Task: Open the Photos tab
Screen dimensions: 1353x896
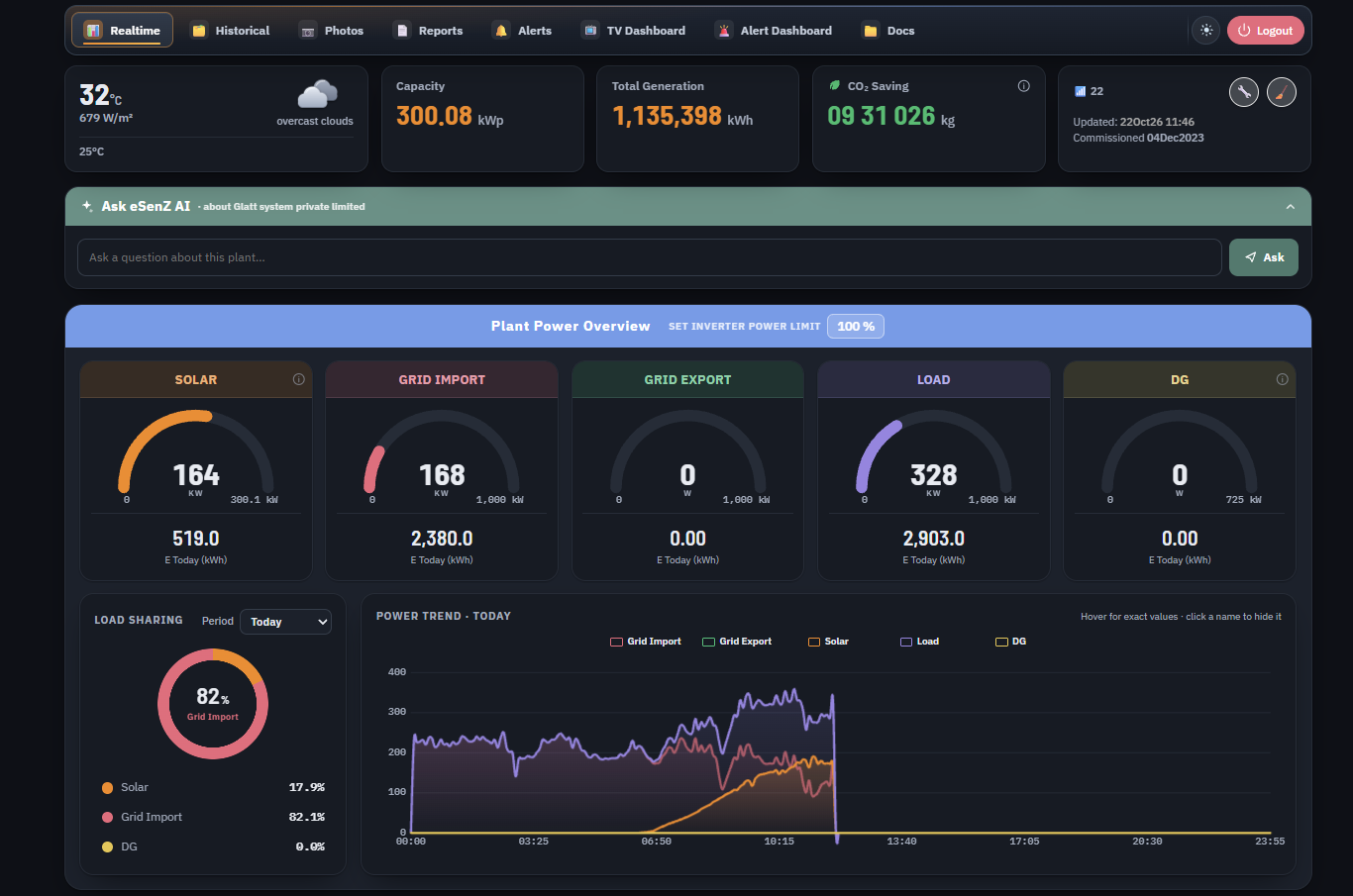Action: click(x=332, y=31)
